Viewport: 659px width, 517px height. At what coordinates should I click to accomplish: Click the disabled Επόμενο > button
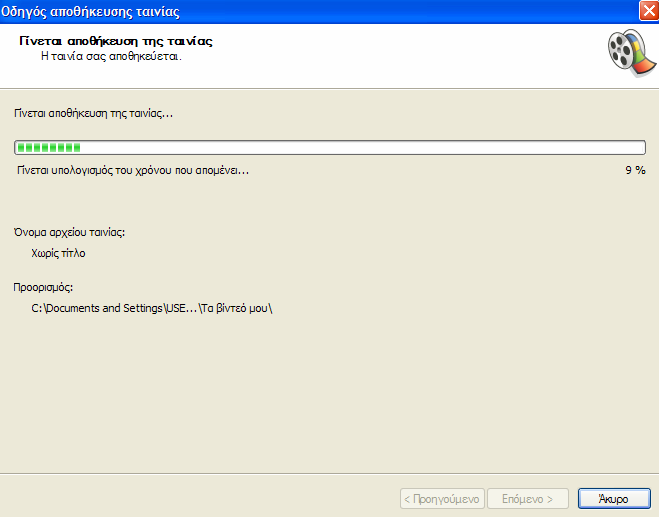coord(527,499)
